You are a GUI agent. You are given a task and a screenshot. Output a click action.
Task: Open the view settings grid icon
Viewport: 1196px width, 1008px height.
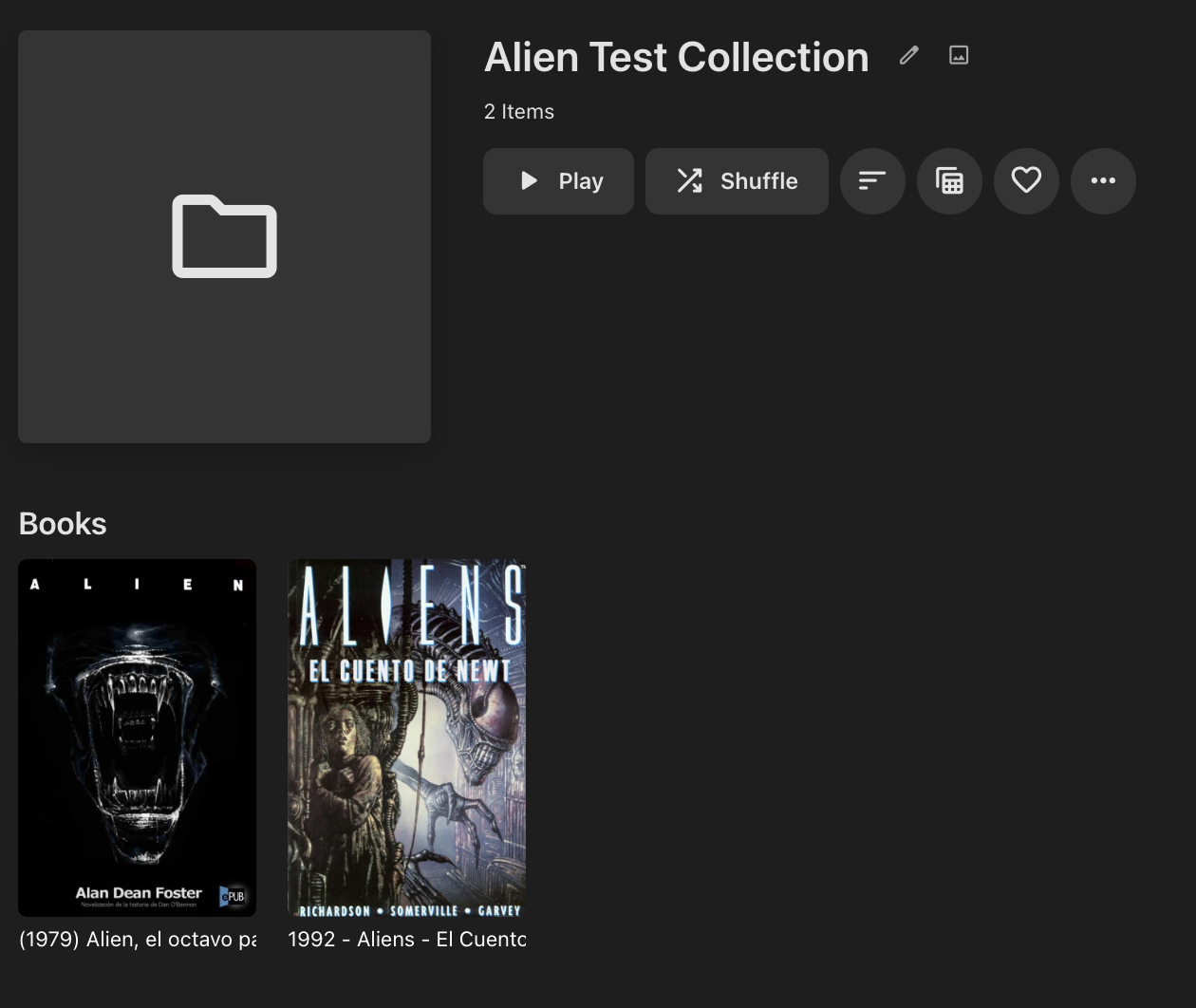point(949,181)
